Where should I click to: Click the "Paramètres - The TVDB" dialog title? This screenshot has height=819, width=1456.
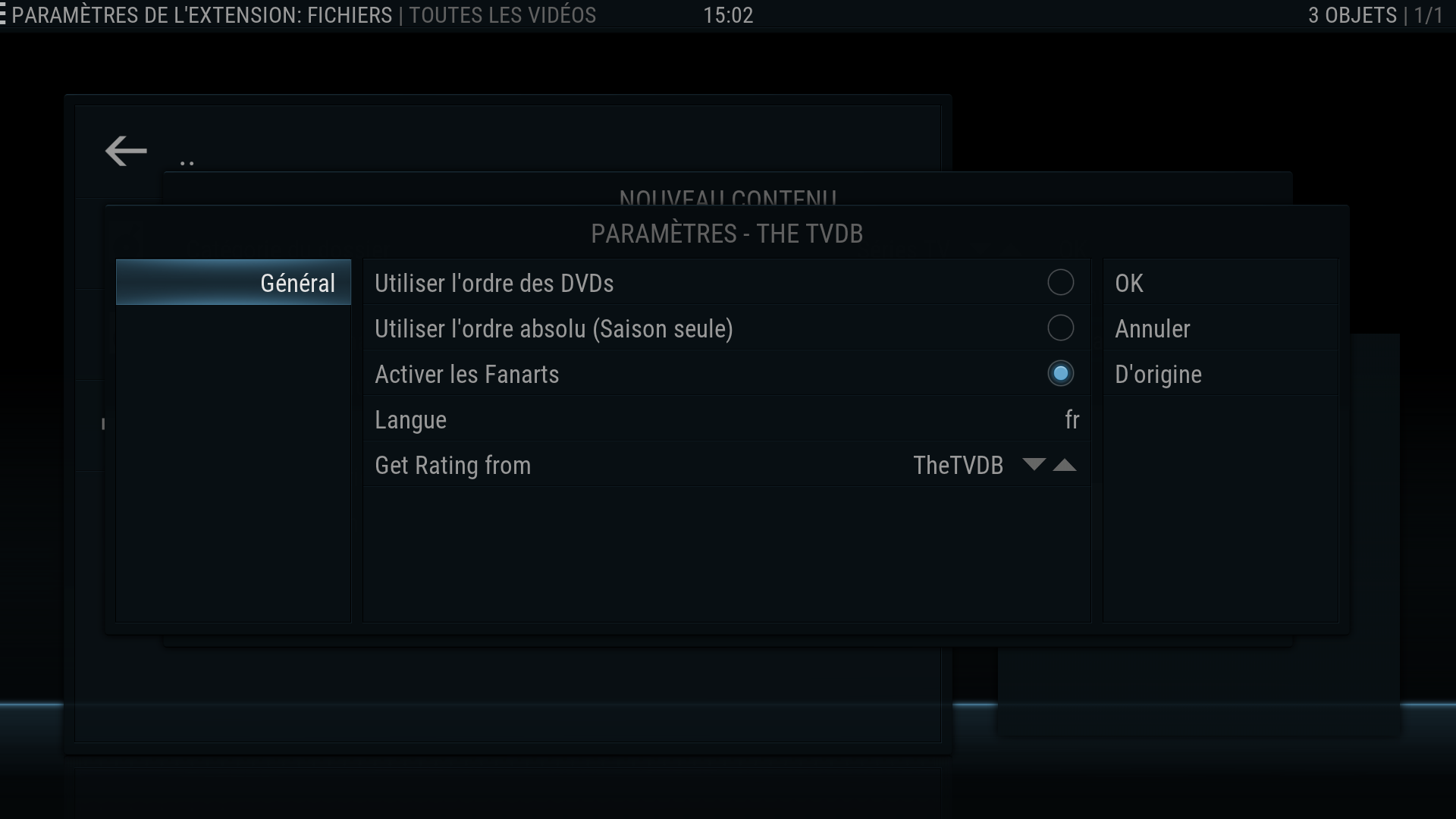pyautogui.click(x=726, y=234)
